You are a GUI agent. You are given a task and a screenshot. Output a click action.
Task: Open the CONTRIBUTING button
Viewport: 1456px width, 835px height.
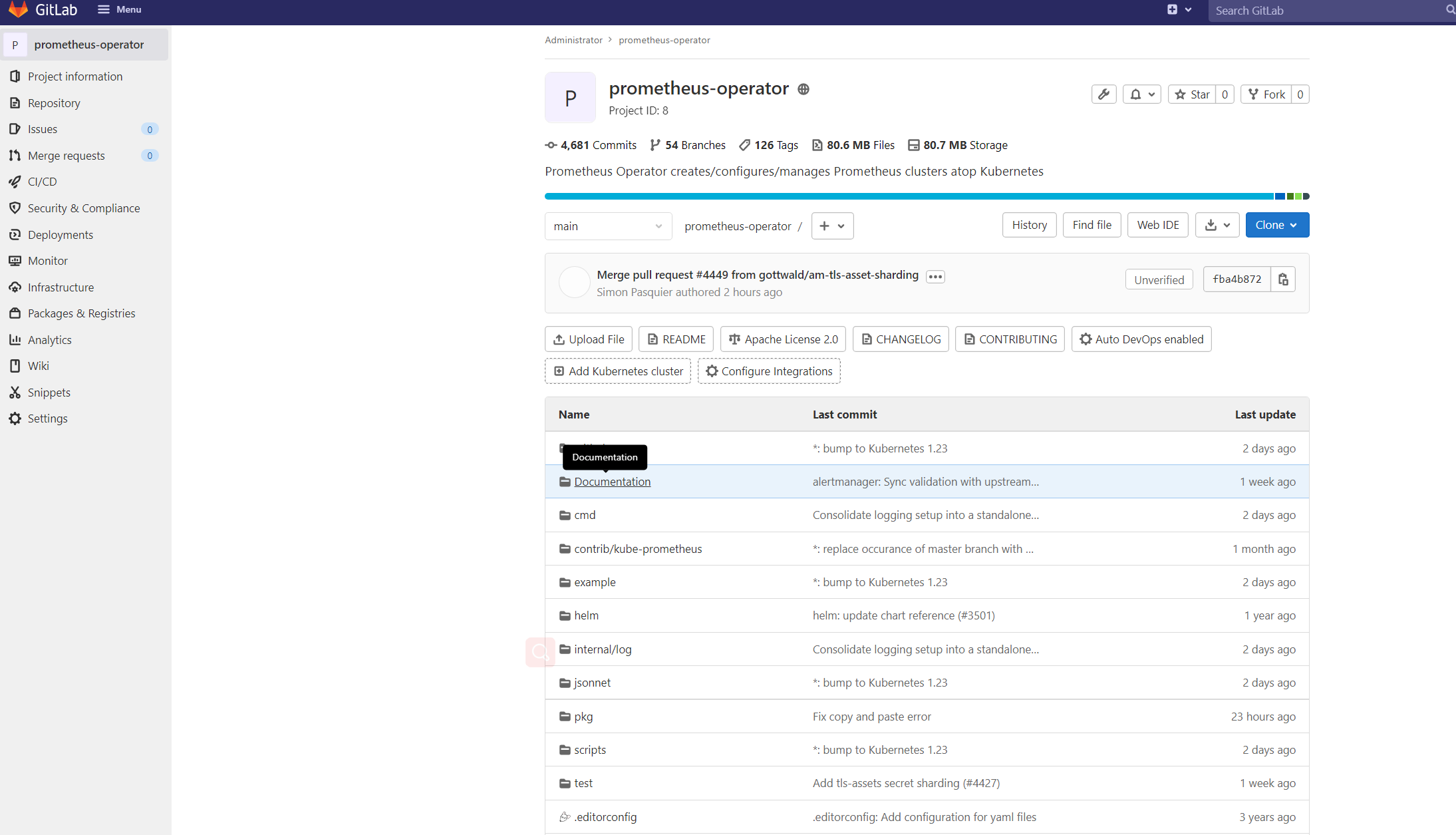[1010, 339]
